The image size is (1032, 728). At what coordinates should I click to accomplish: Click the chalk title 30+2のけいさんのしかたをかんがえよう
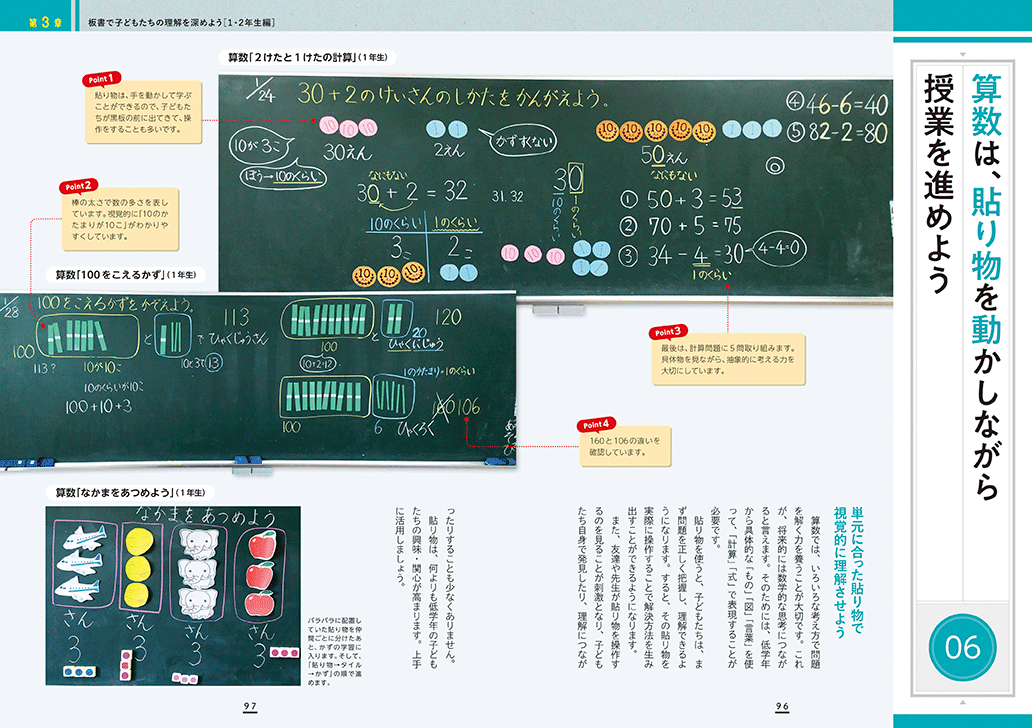(x=453, y=96)
